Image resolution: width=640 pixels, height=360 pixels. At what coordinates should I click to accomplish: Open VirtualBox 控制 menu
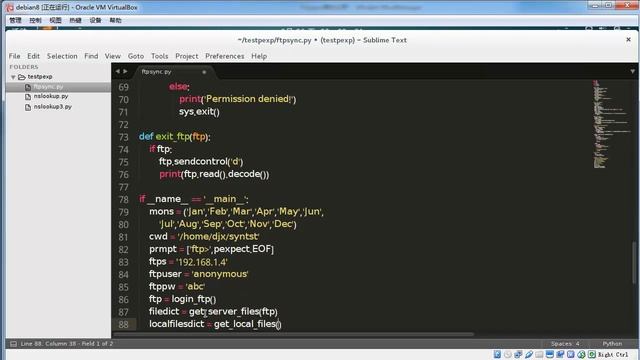[x=35, y=20]
